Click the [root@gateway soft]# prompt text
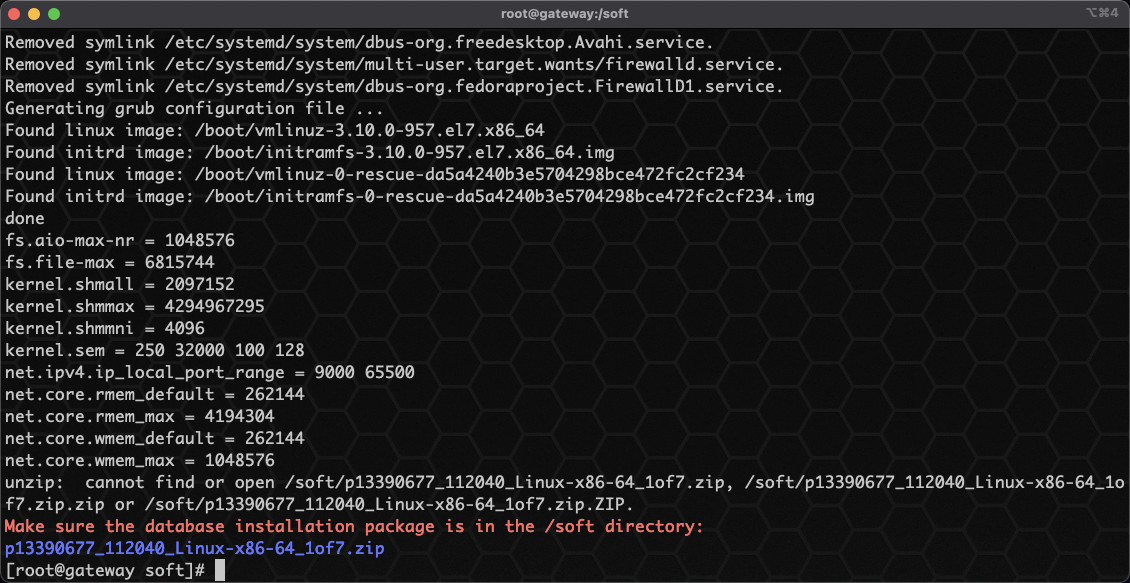1130x583 pixels. click(x=106, y=570)
